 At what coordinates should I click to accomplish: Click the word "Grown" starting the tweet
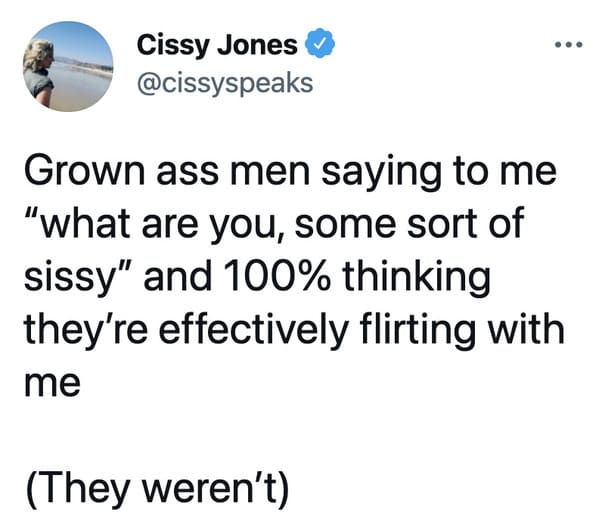[85, 171]
